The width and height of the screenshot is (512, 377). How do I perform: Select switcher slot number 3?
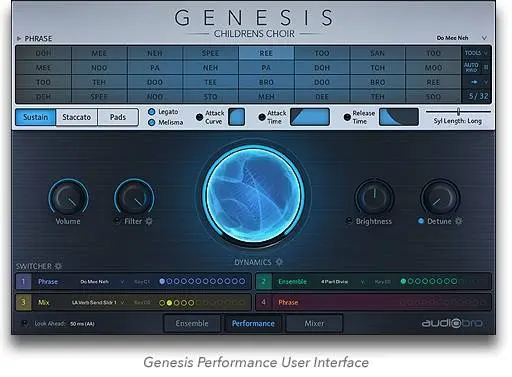coord(23,302)
